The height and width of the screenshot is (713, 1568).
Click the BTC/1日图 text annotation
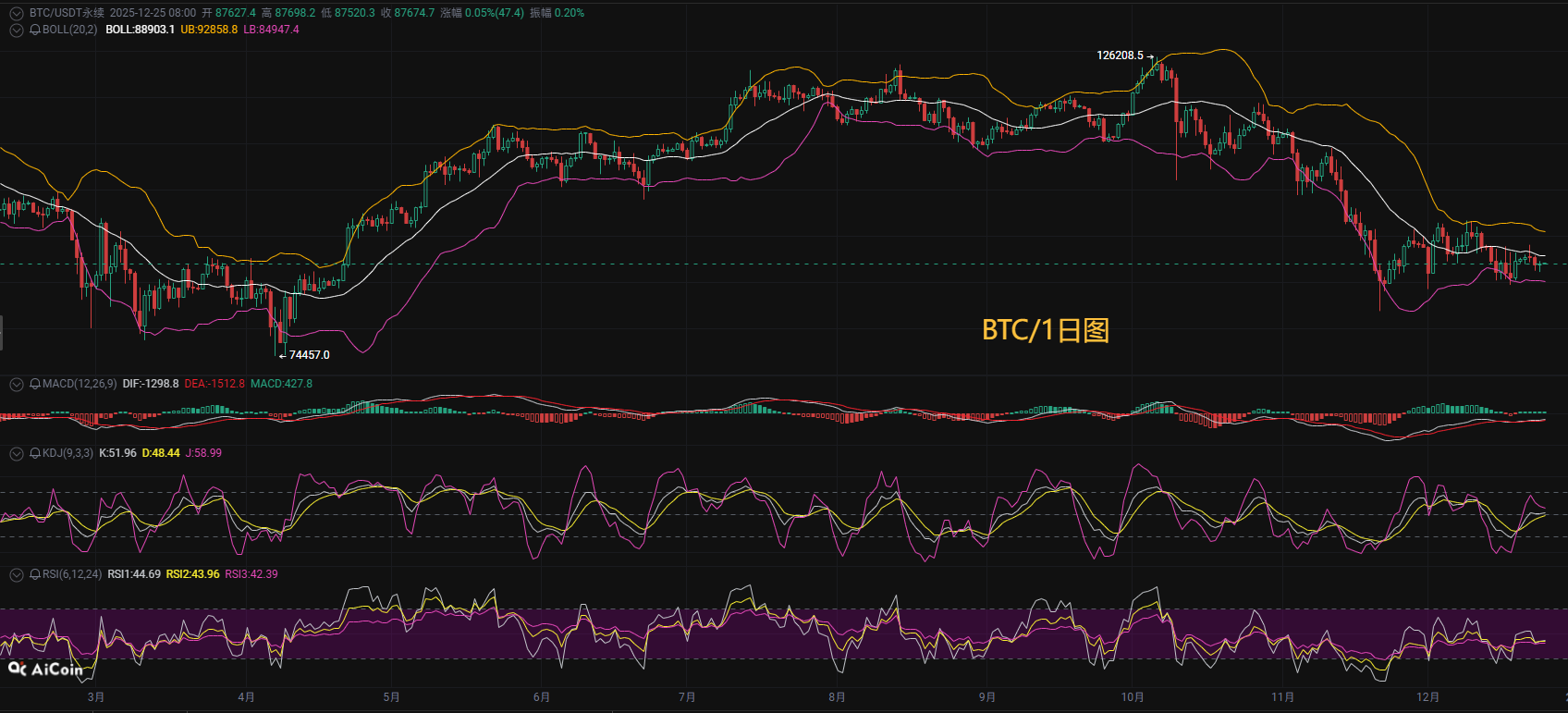point(1045,330)
